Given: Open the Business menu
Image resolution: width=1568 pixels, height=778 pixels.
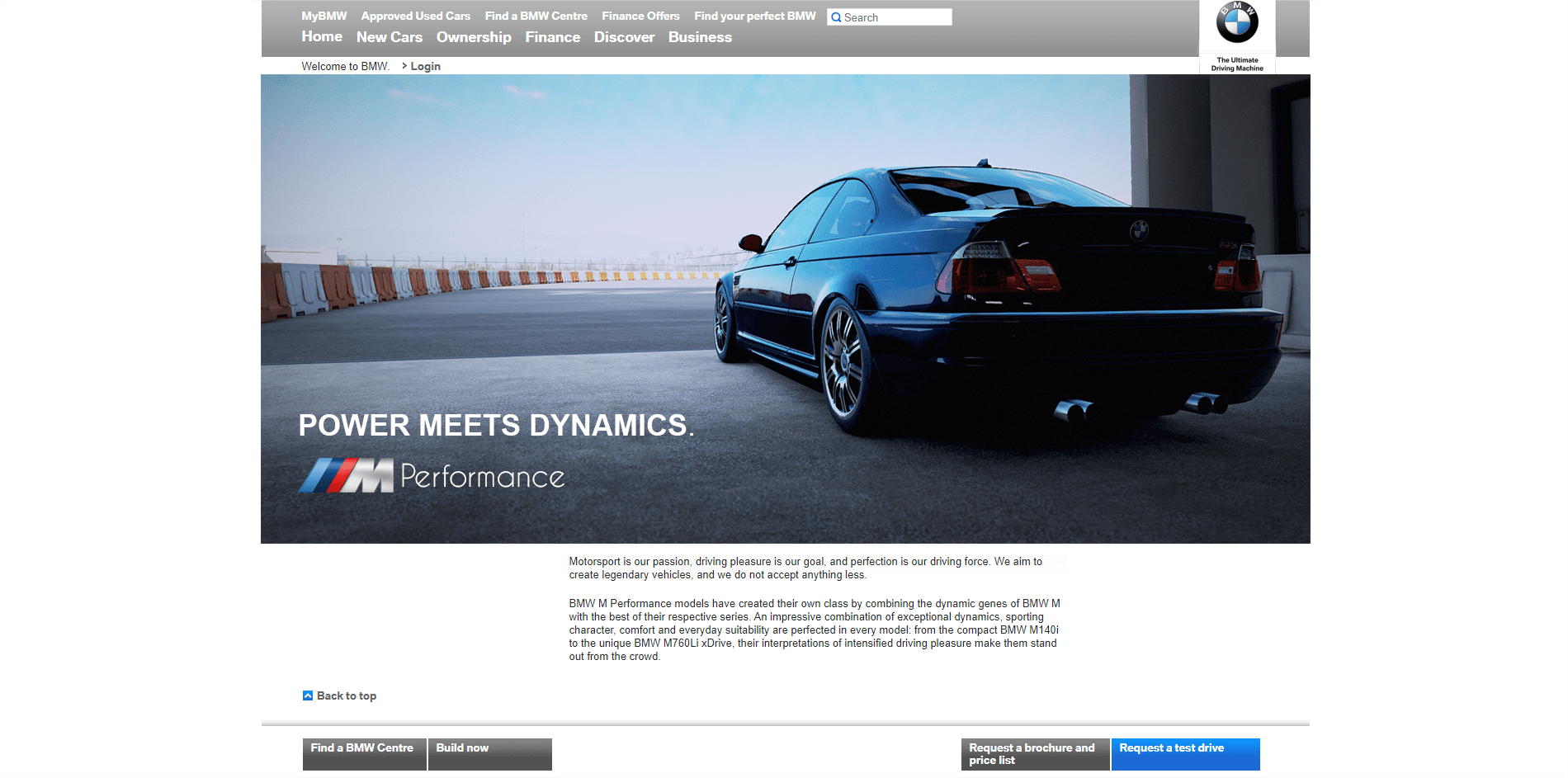Looking at the screenshot, I should [x=699, y=37].
